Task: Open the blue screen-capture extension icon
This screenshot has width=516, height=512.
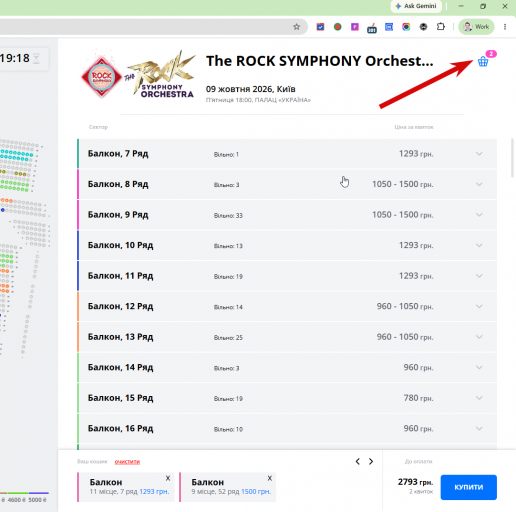Action: (x=389, y=27)
